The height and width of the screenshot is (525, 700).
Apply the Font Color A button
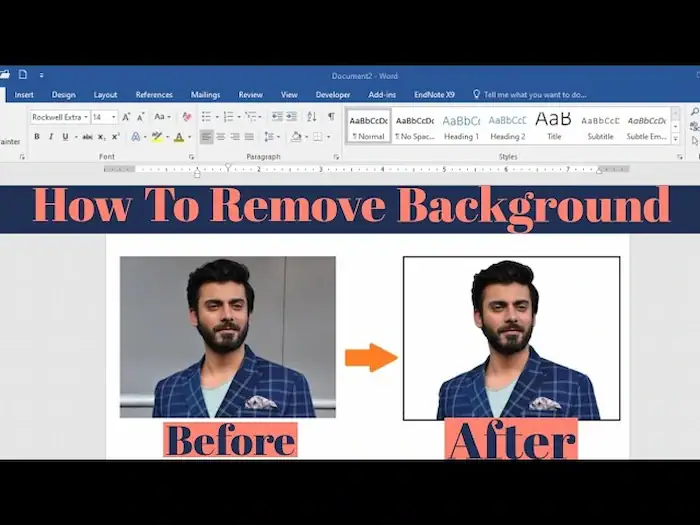click(x=179, y=137)
